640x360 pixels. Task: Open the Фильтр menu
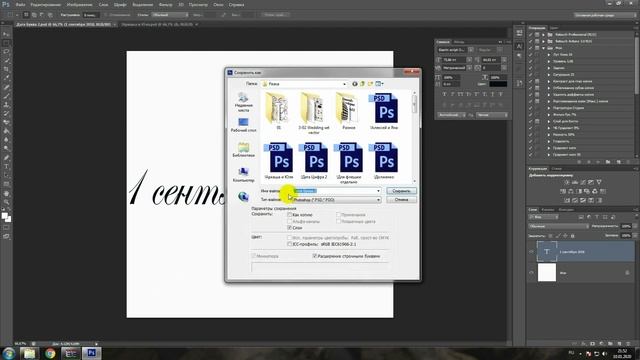165,5
